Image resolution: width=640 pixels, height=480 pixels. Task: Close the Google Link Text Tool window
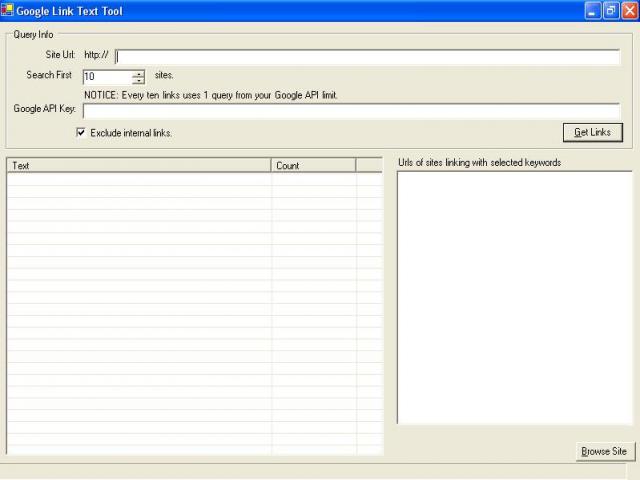630,11
